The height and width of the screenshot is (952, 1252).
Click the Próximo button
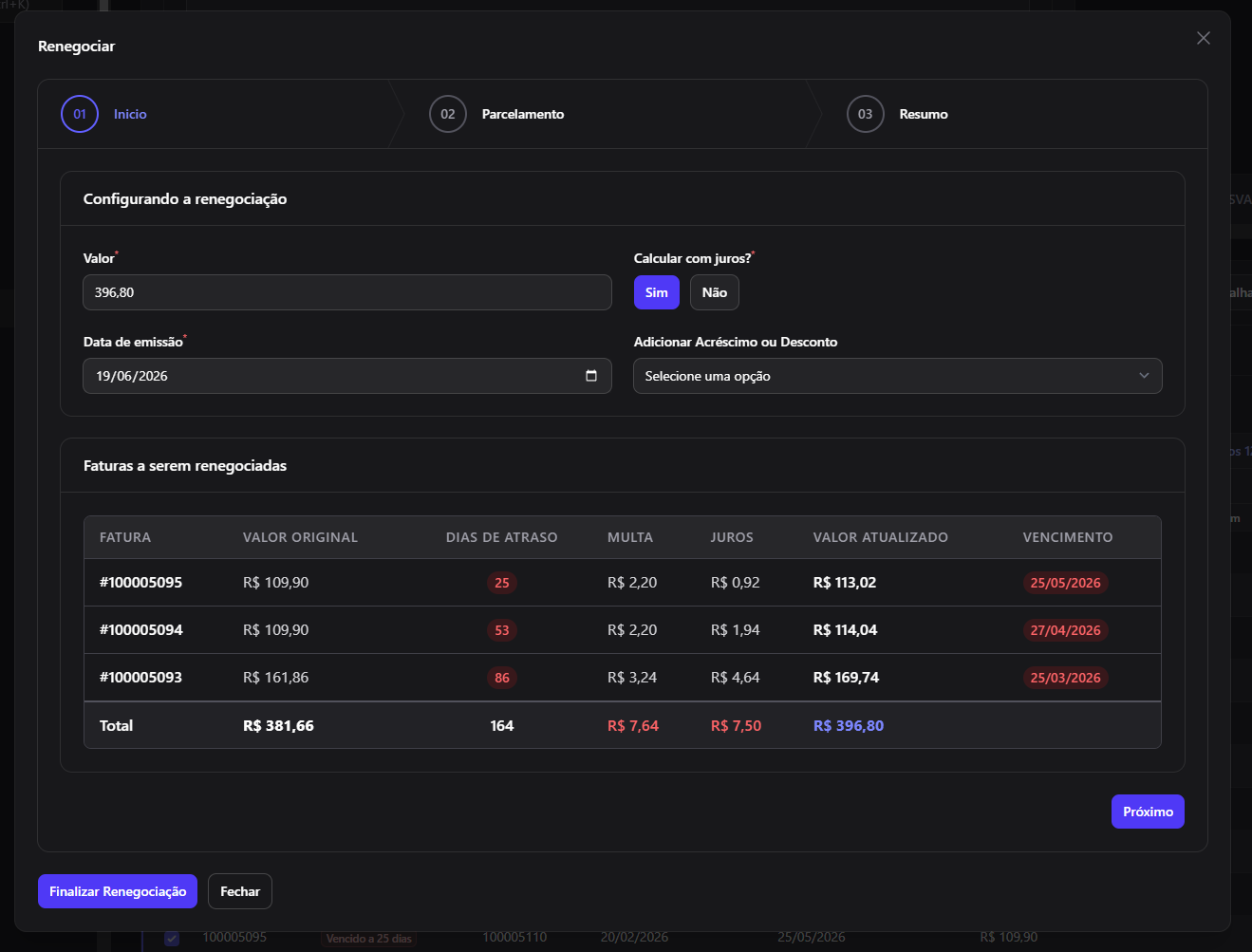coord(1148,812)
